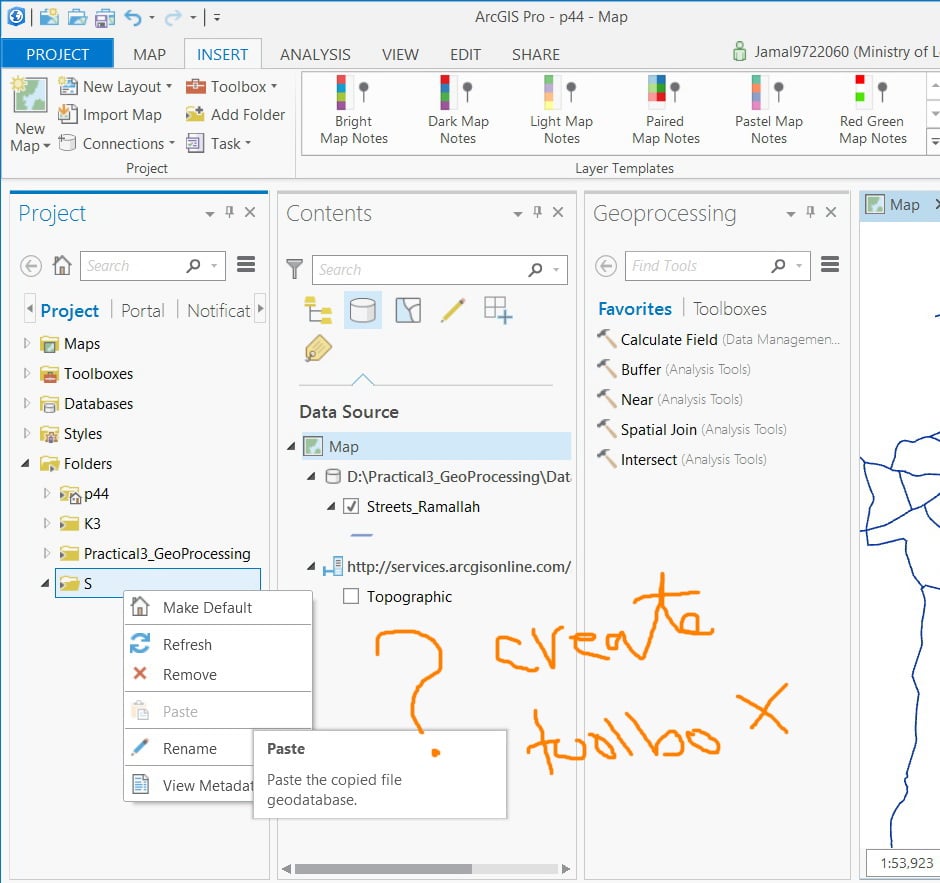Choose Rename in context menu
Image resolution: width=940 pixels, height=883 pixels.
click(x=189, y=748)
